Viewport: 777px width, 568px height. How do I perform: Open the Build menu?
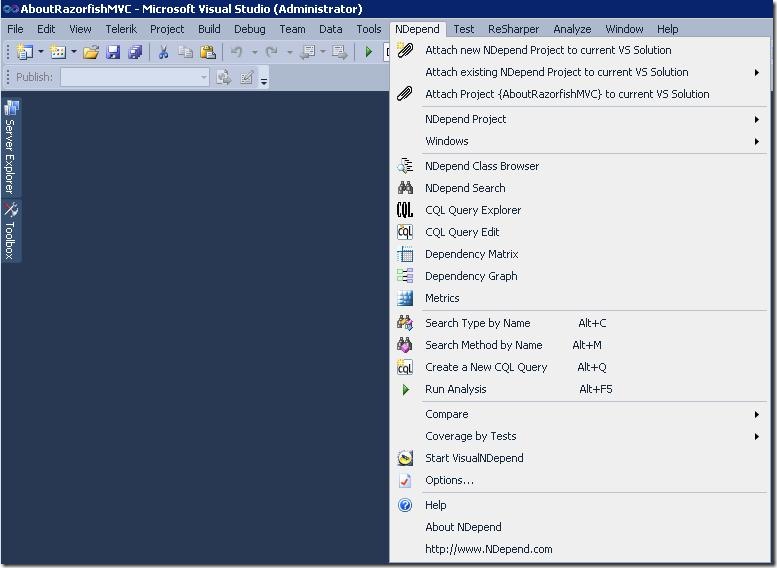[x=209, y=29]
